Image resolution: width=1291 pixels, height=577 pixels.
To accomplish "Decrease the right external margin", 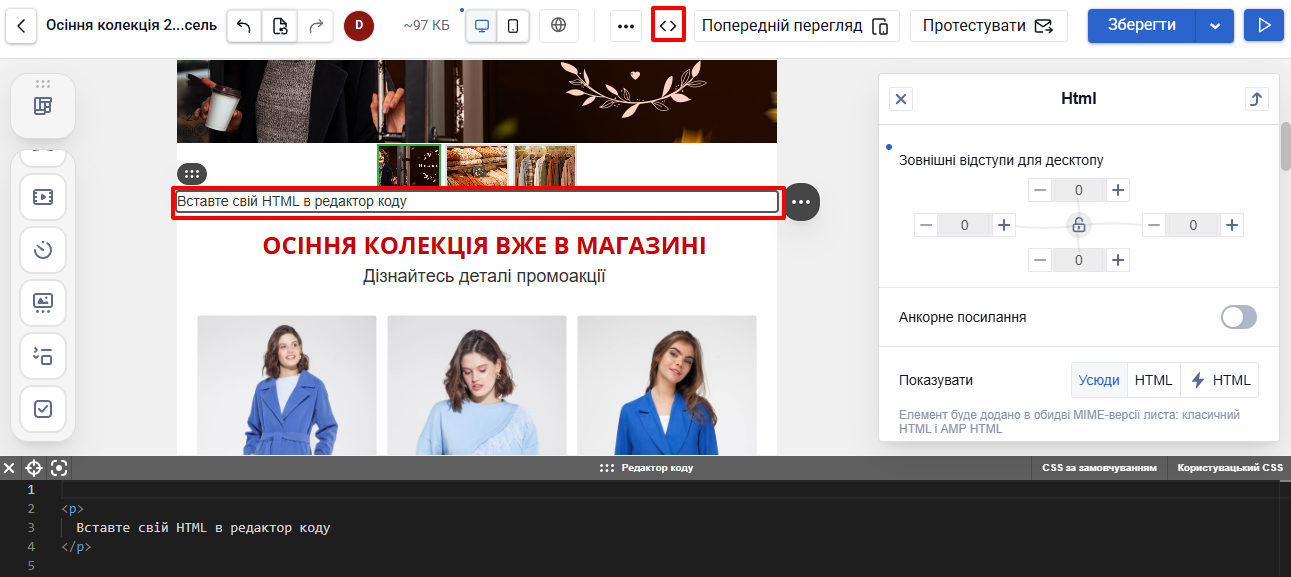I will 1155,225.
